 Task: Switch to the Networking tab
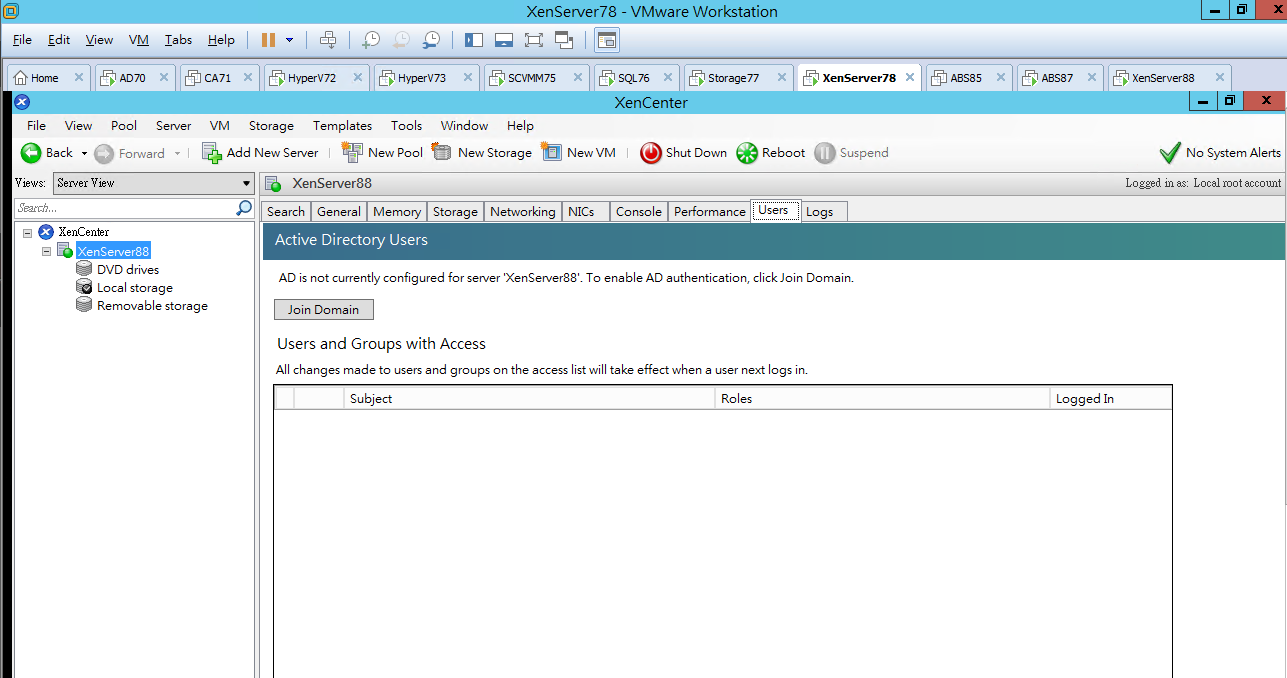coord(522,212)
